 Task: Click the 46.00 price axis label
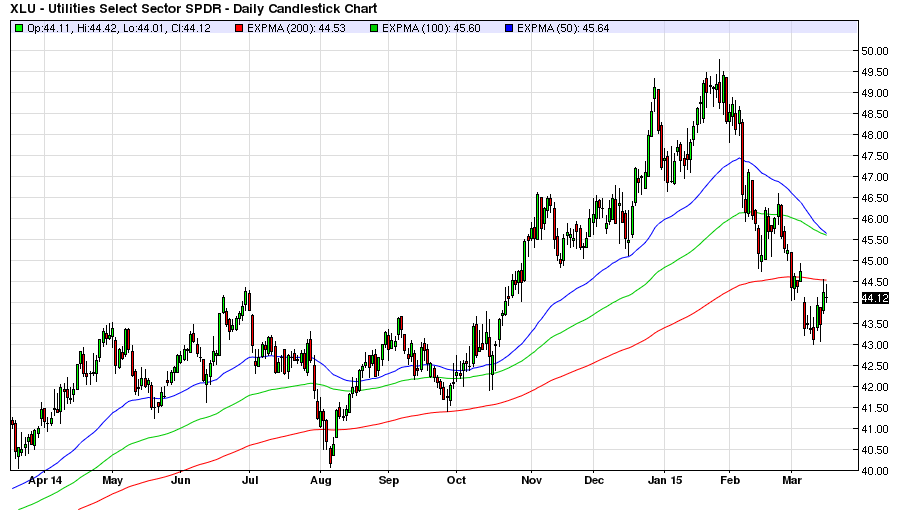[x=875, y=219]
